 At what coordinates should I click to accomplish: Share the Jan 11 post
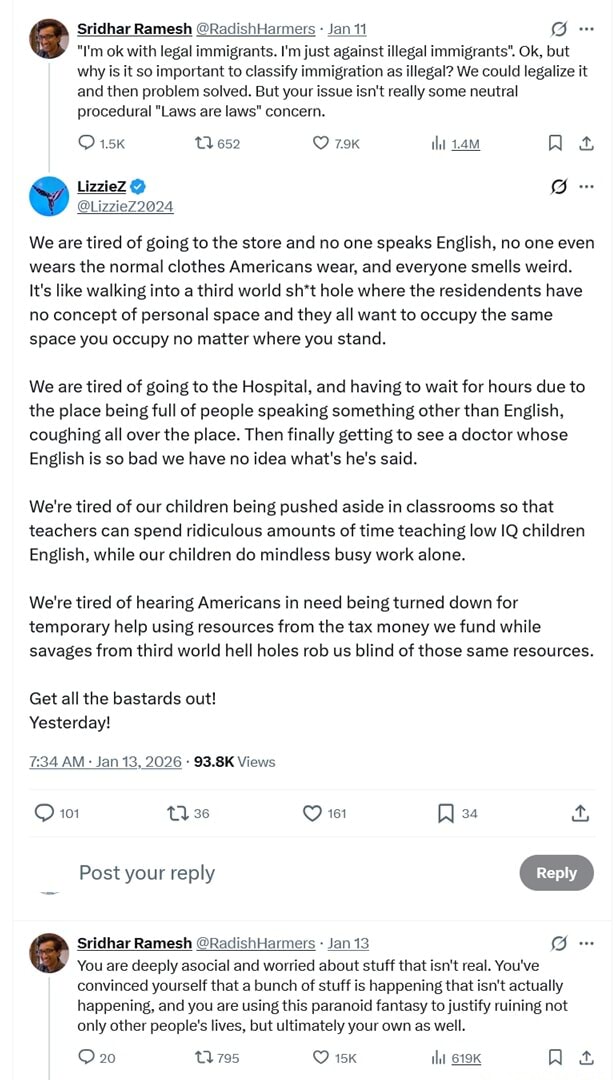click(x=586, y=143)
